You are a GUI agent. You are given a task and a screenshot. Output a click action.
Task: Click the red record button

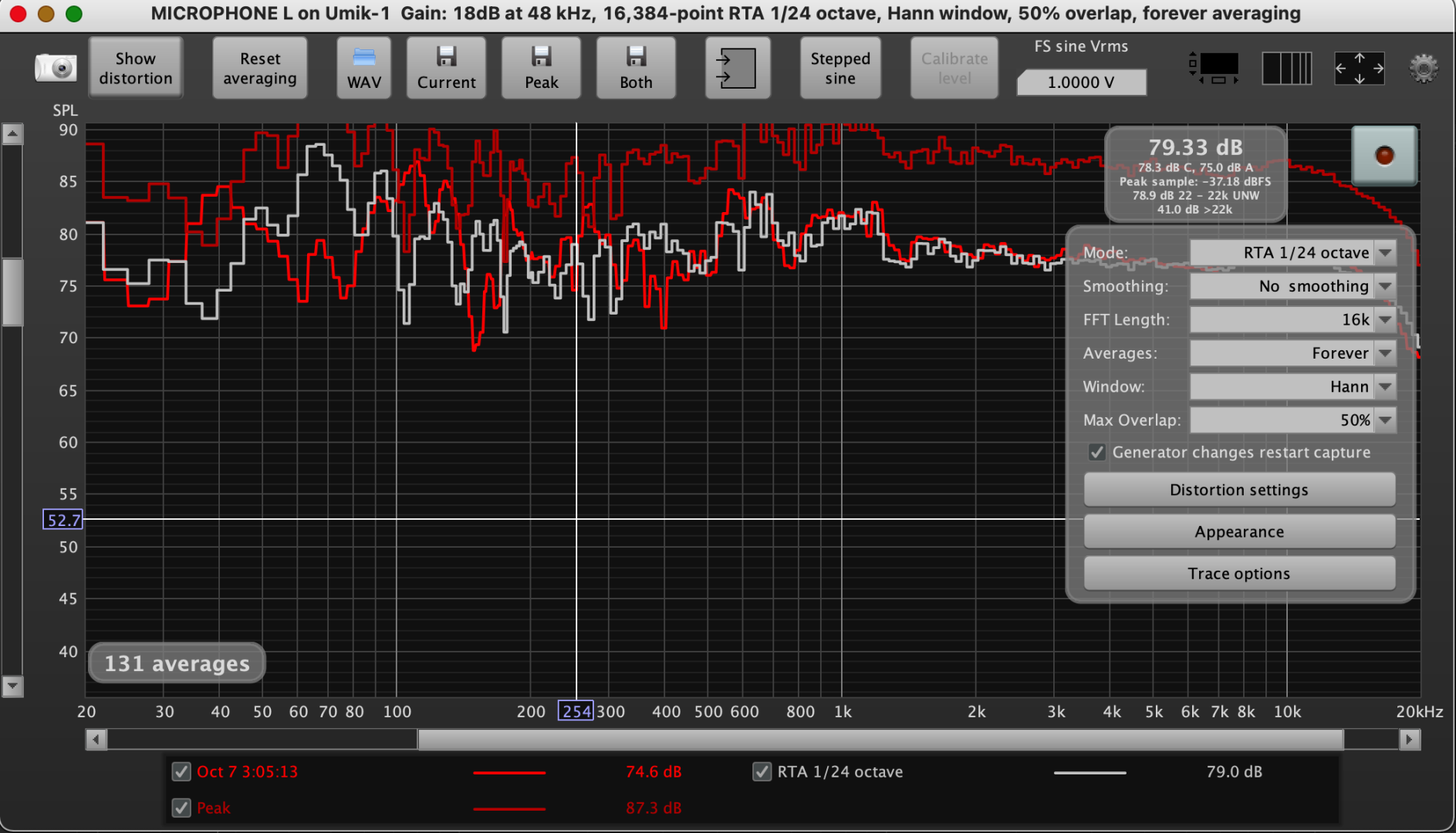click(1384, 156)
